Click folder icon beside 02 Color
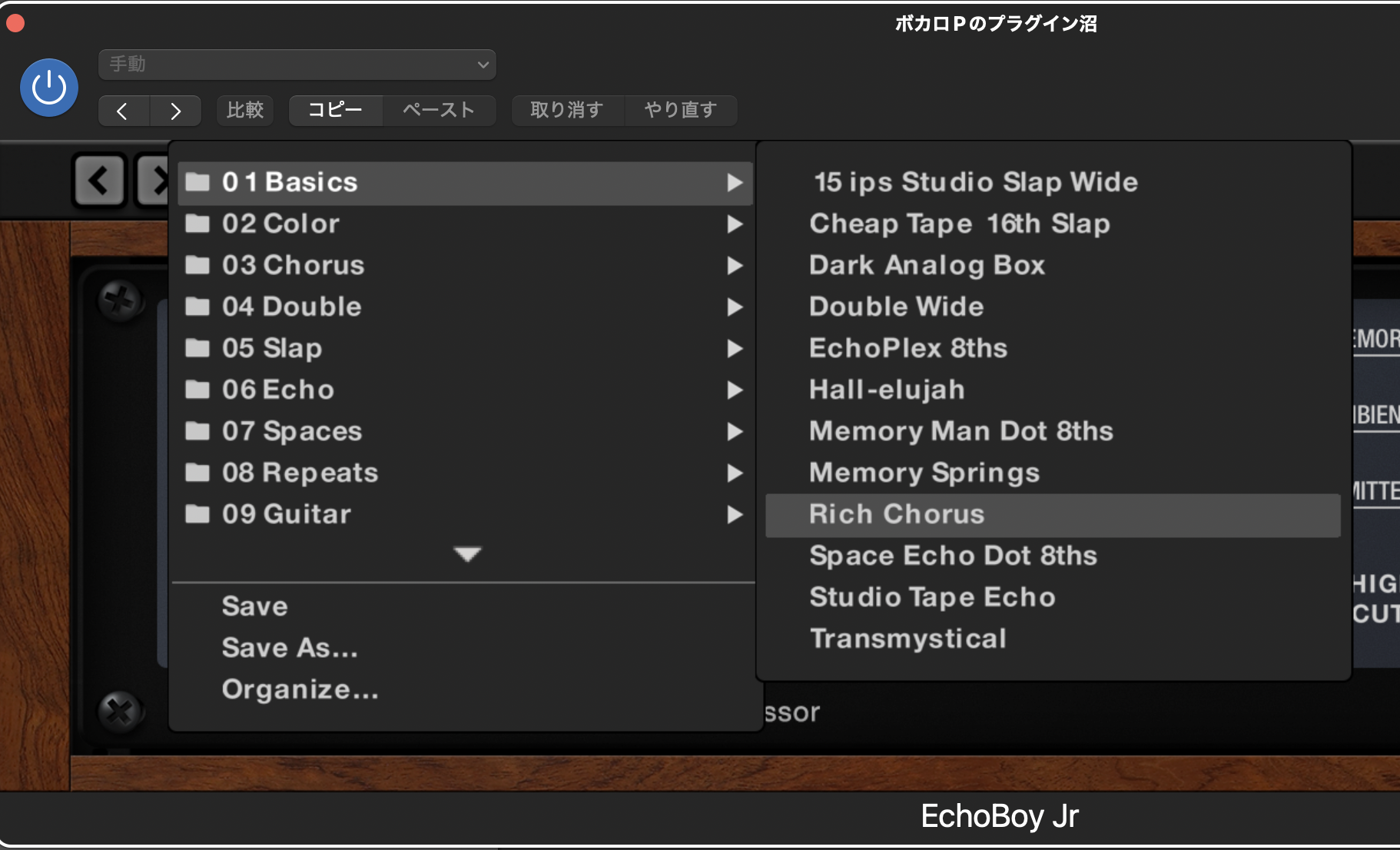The image size is (1400, 850). click(x=197, y=224)
